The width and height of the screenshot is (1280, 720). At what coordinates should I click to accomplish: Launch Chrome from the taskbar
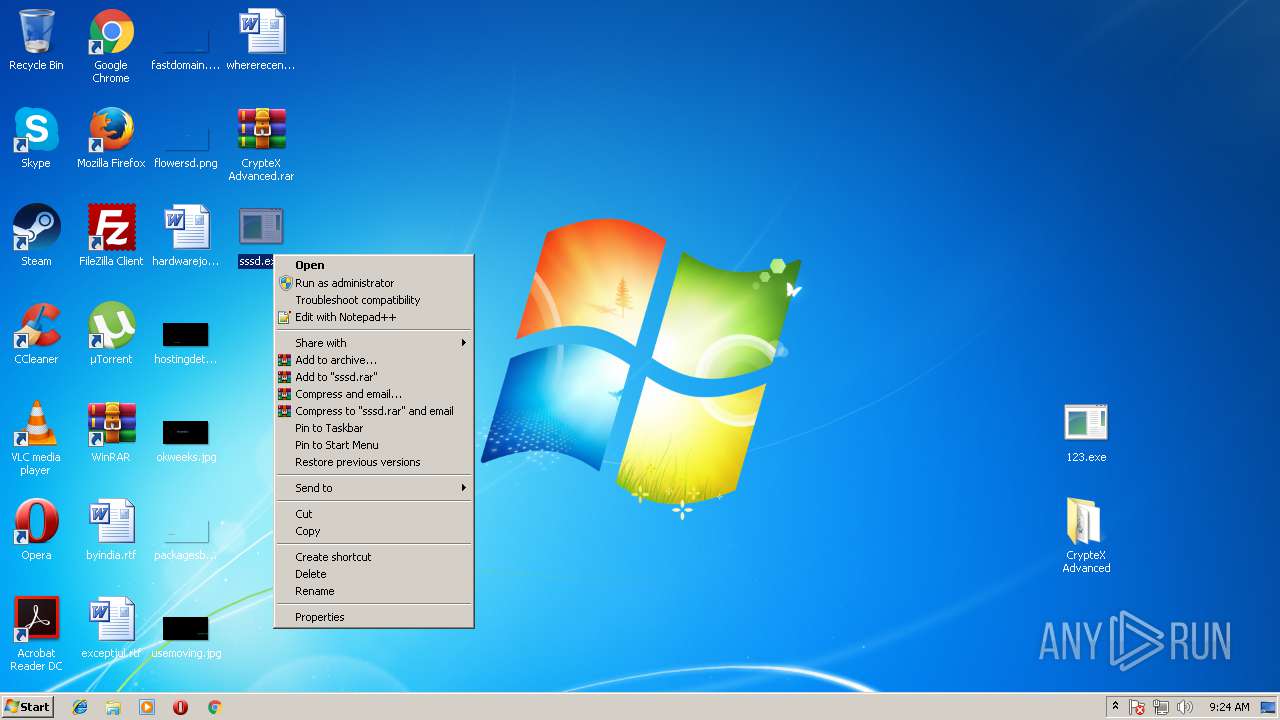[214, 707]
